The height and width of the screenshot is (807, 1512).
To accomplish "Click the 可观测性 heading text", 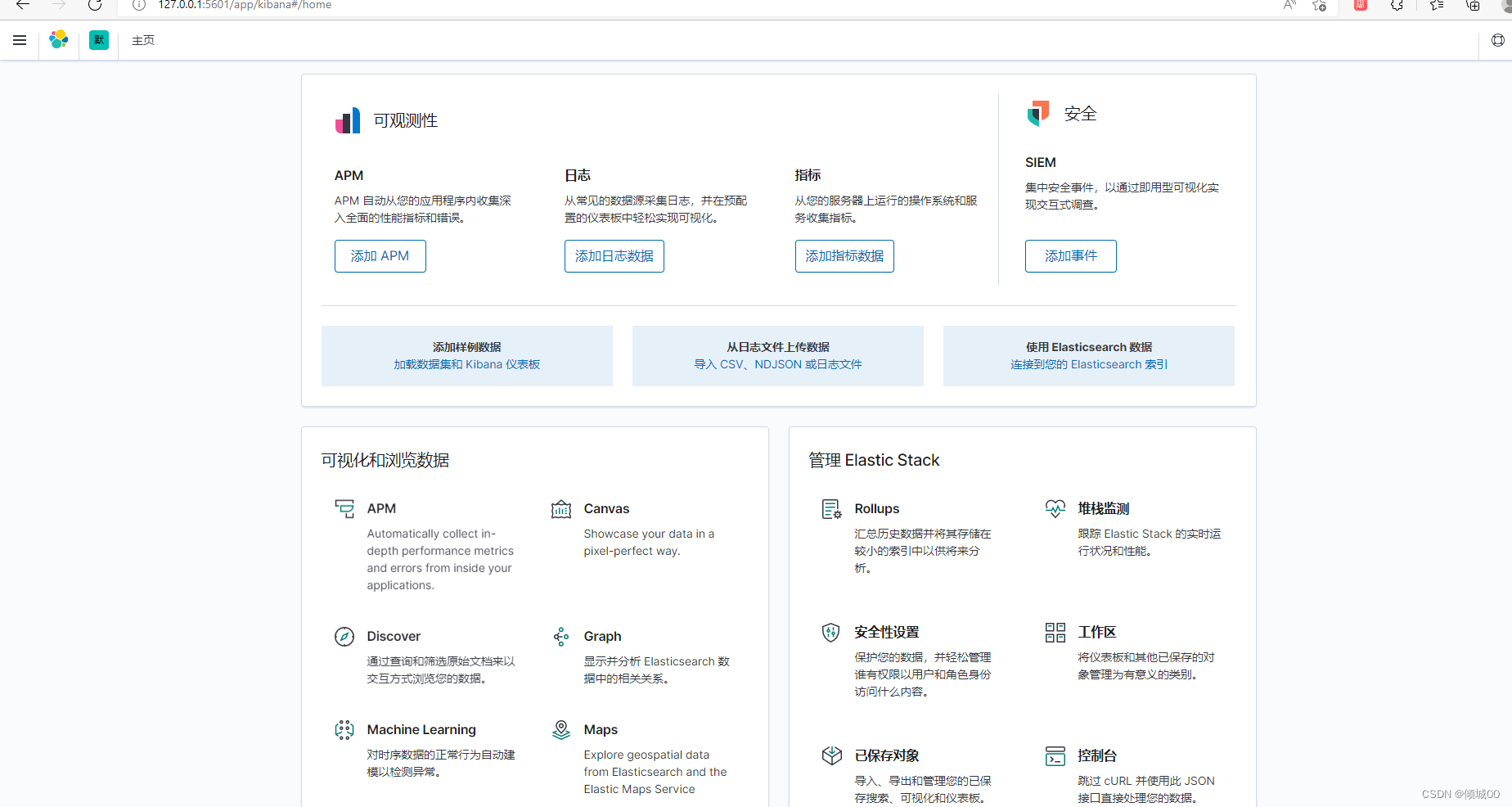I will 406,120.
